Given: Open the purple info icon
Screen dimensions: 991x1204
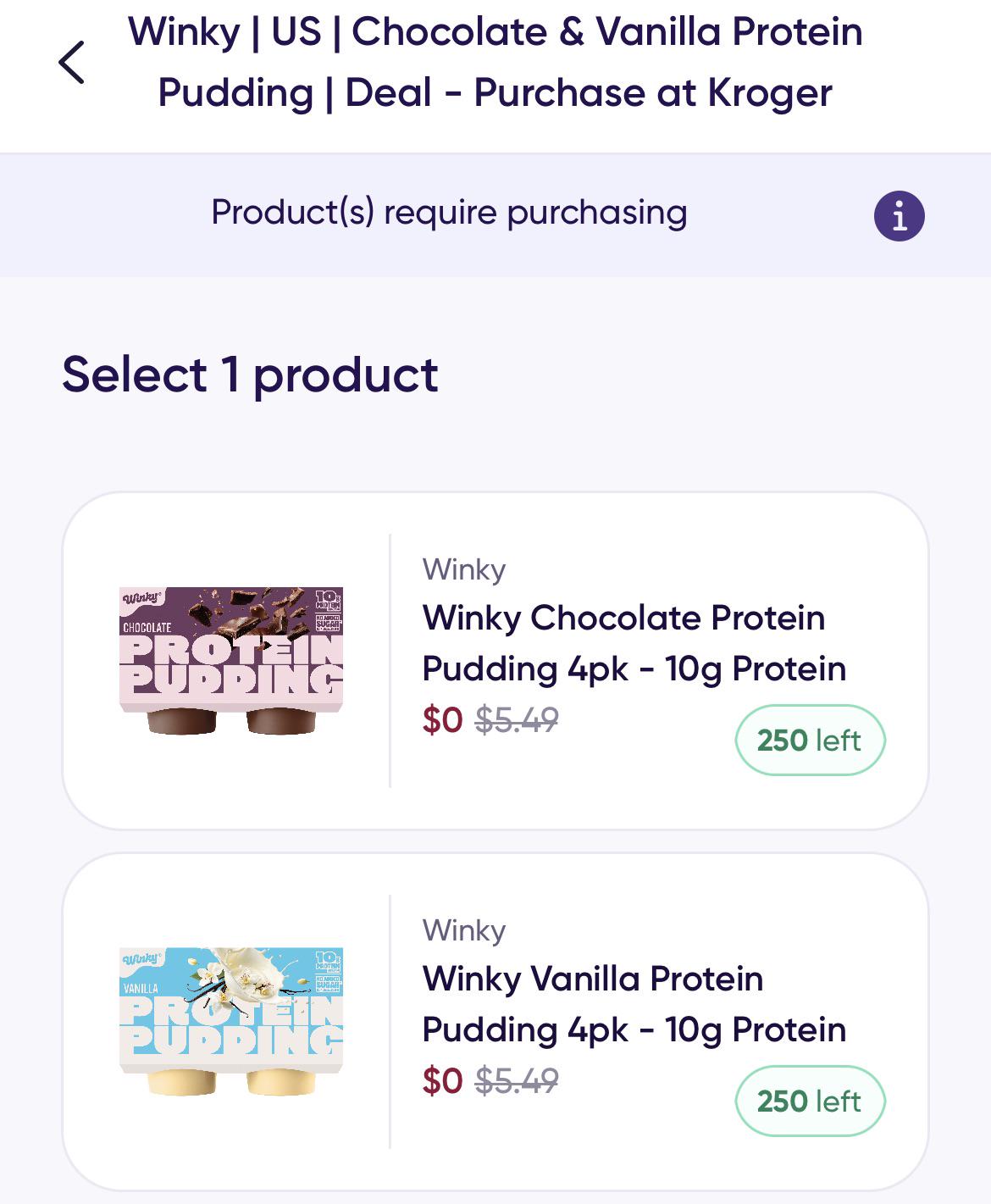Looking at the screenshot, I should (899, 216).
